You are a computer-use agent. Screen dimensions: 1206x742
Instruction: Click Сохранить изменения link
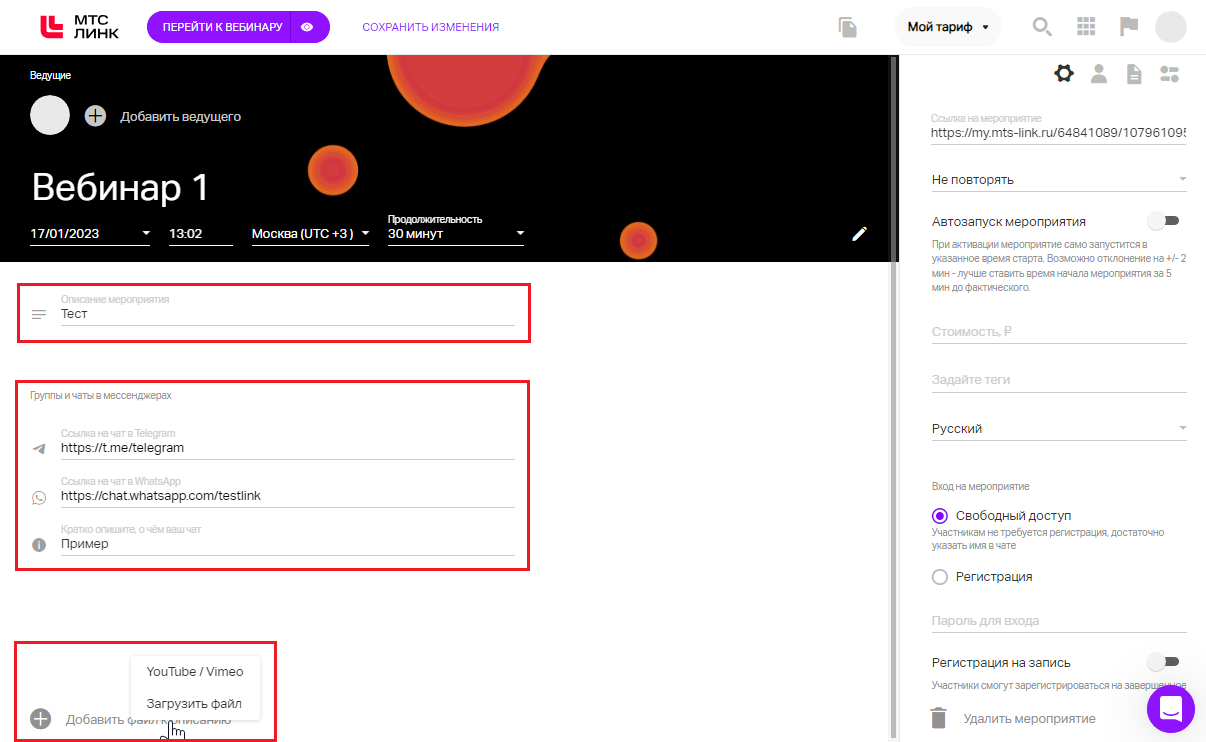tap(431, 27)
